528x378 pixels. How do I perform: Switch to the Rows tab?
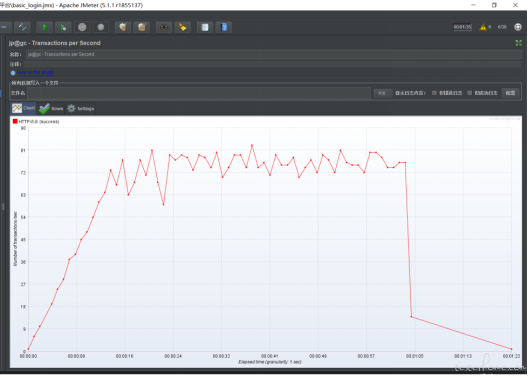click(x=51, y=108)
